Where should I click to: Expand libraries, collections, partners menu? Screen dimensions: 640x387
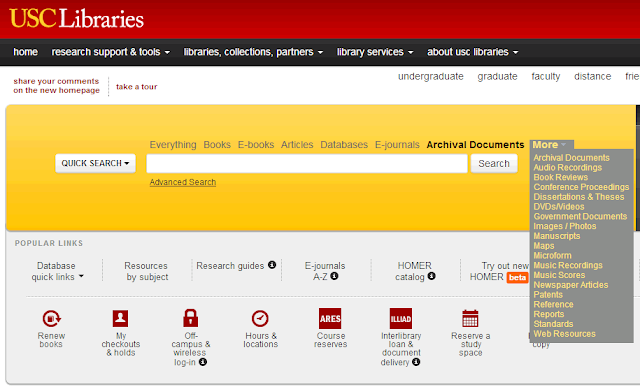[253, 52]
